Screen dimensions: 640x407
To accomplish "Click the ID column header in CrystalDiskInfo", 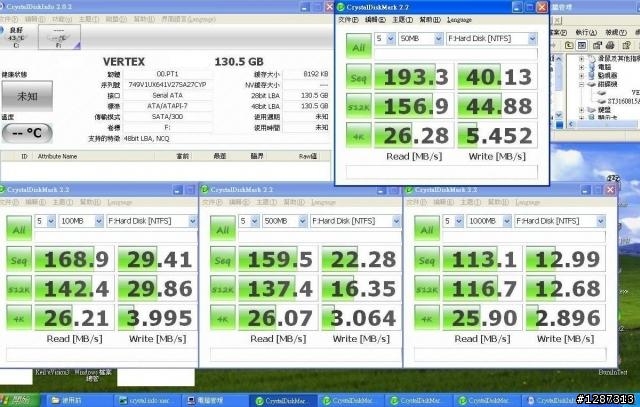I will click(x=24, y=156).
